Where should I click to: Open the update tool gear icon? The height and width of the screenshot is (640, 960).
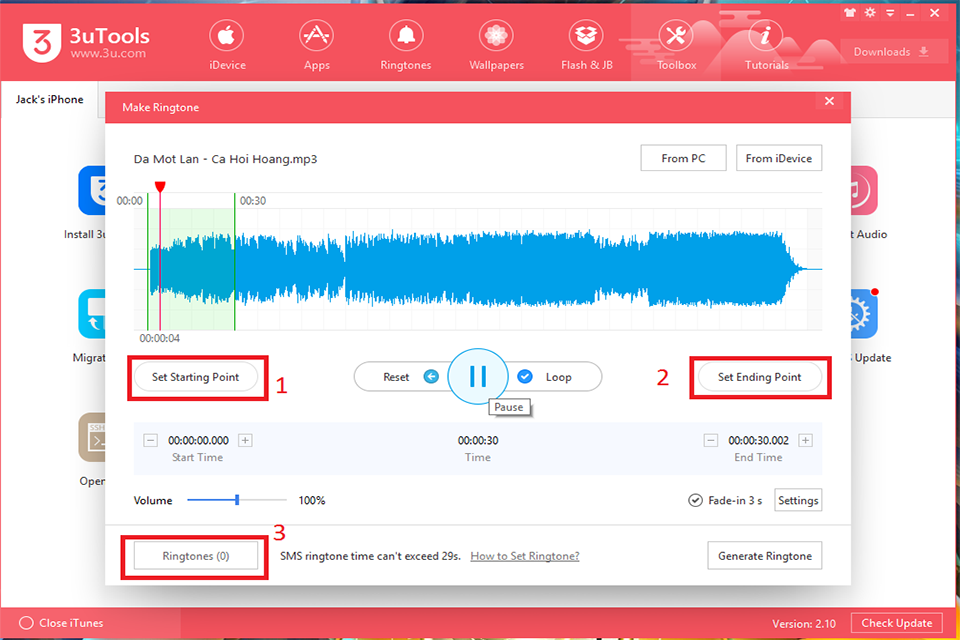(864, 314)
